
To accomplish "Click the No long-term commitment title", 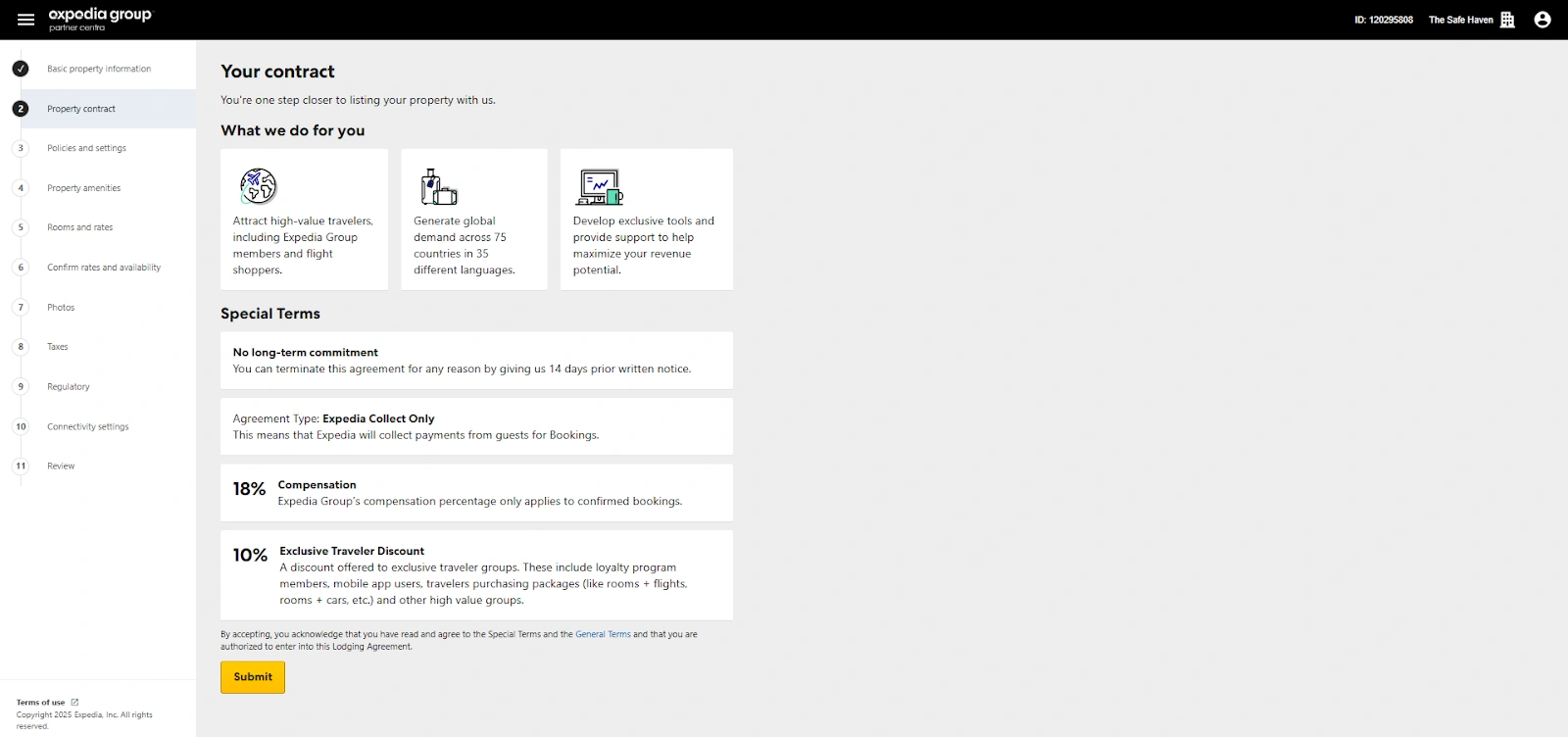I will pyautogui.click(x=305, y=352).
